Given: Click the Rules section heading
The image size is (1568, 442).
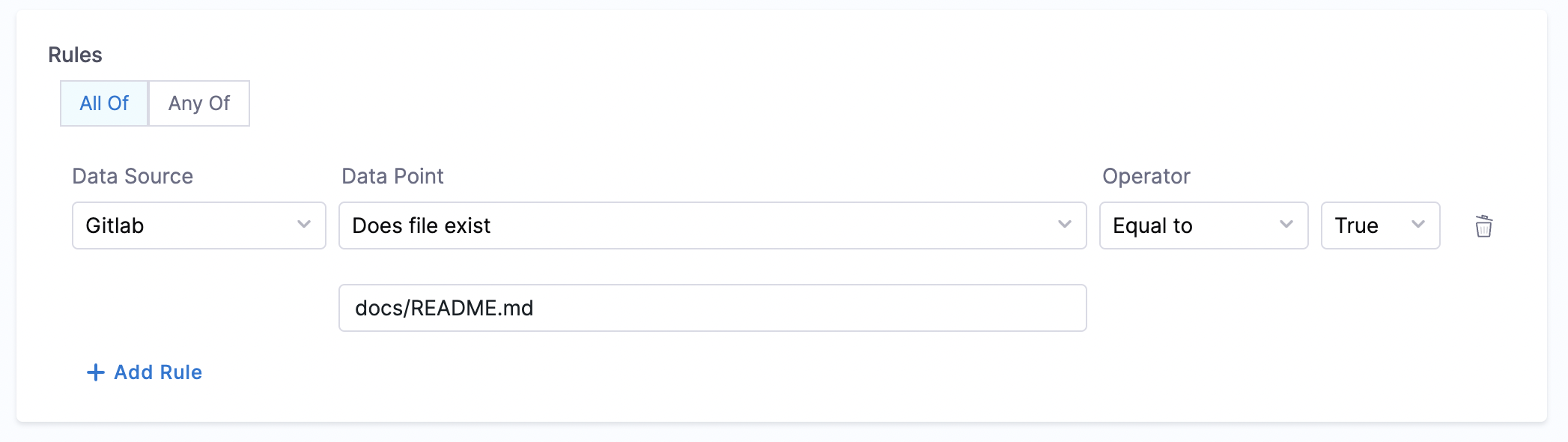Looking at the screenshot, I should [75, 55].
